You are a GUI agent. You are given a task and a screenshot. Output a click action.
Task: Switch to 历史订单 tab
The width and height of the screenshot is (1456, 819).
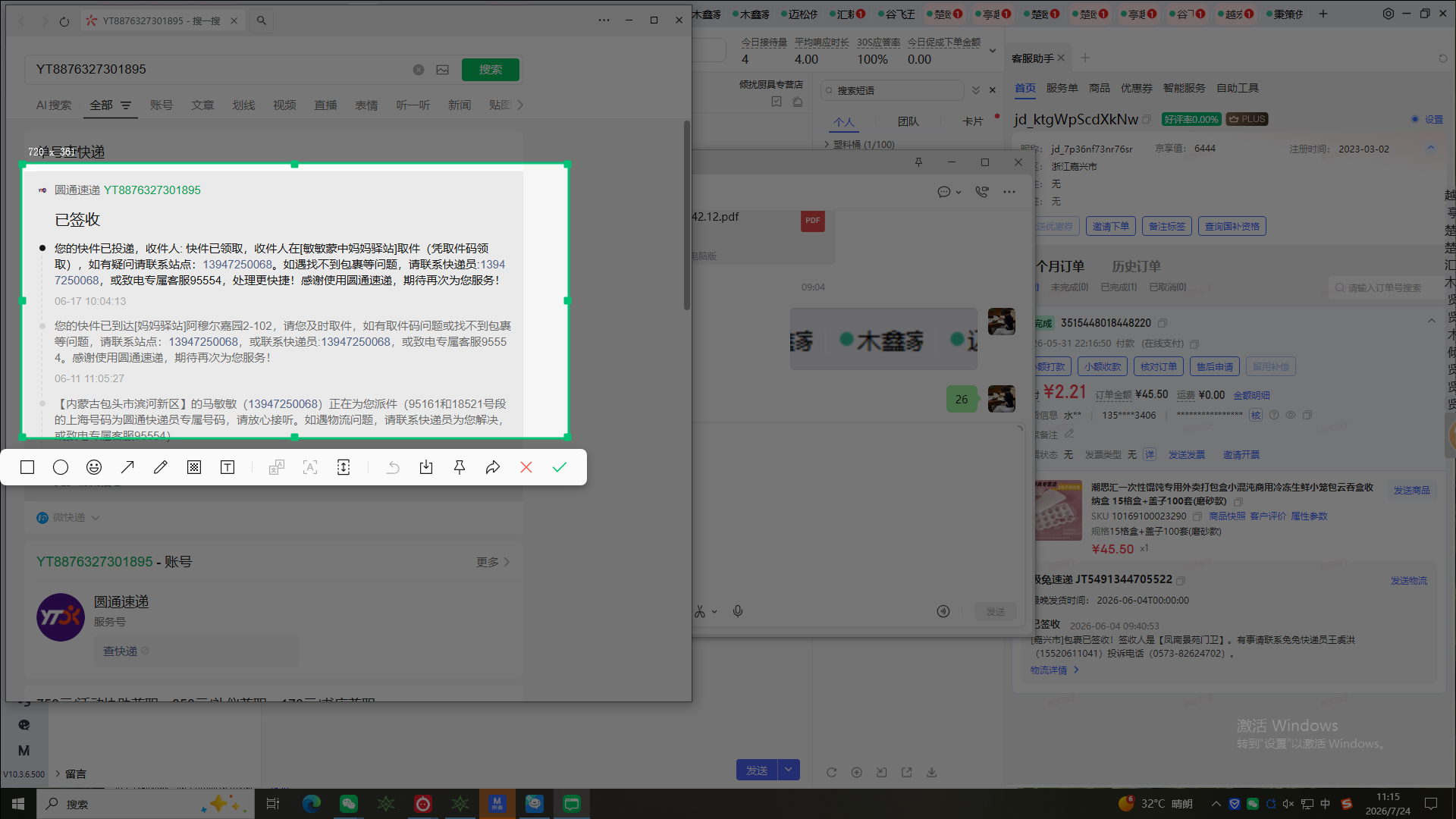coord(1136,266)
